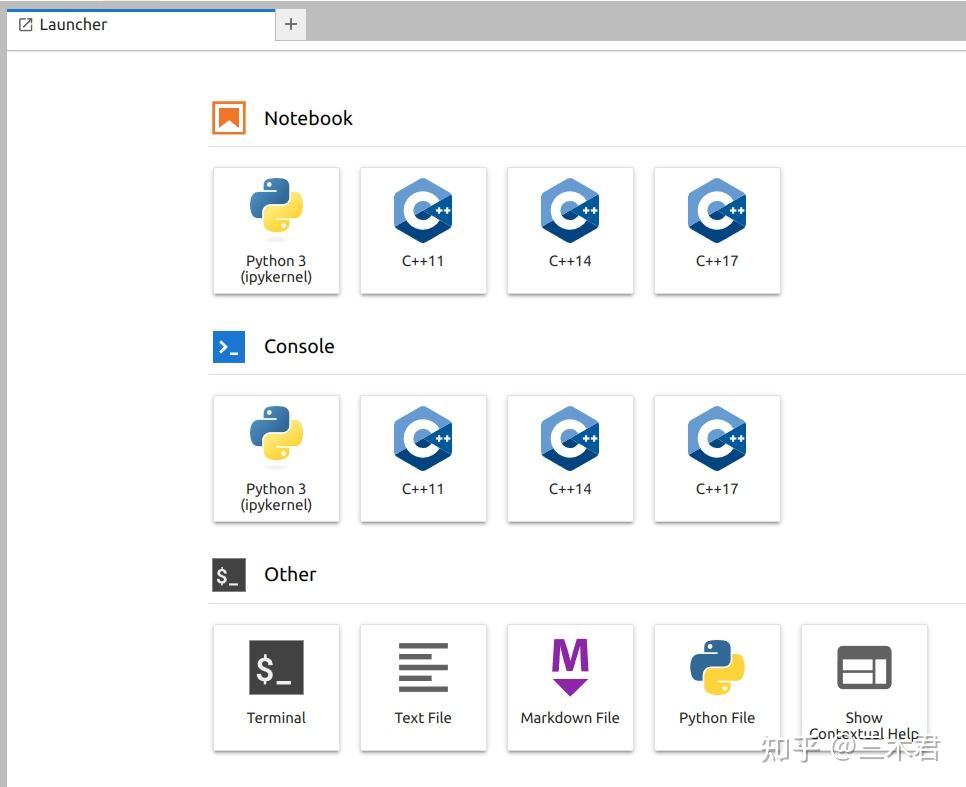The height and width of the screenshot is (787, 966).
Task: Create a new Python File
Action: click(717, 688)
